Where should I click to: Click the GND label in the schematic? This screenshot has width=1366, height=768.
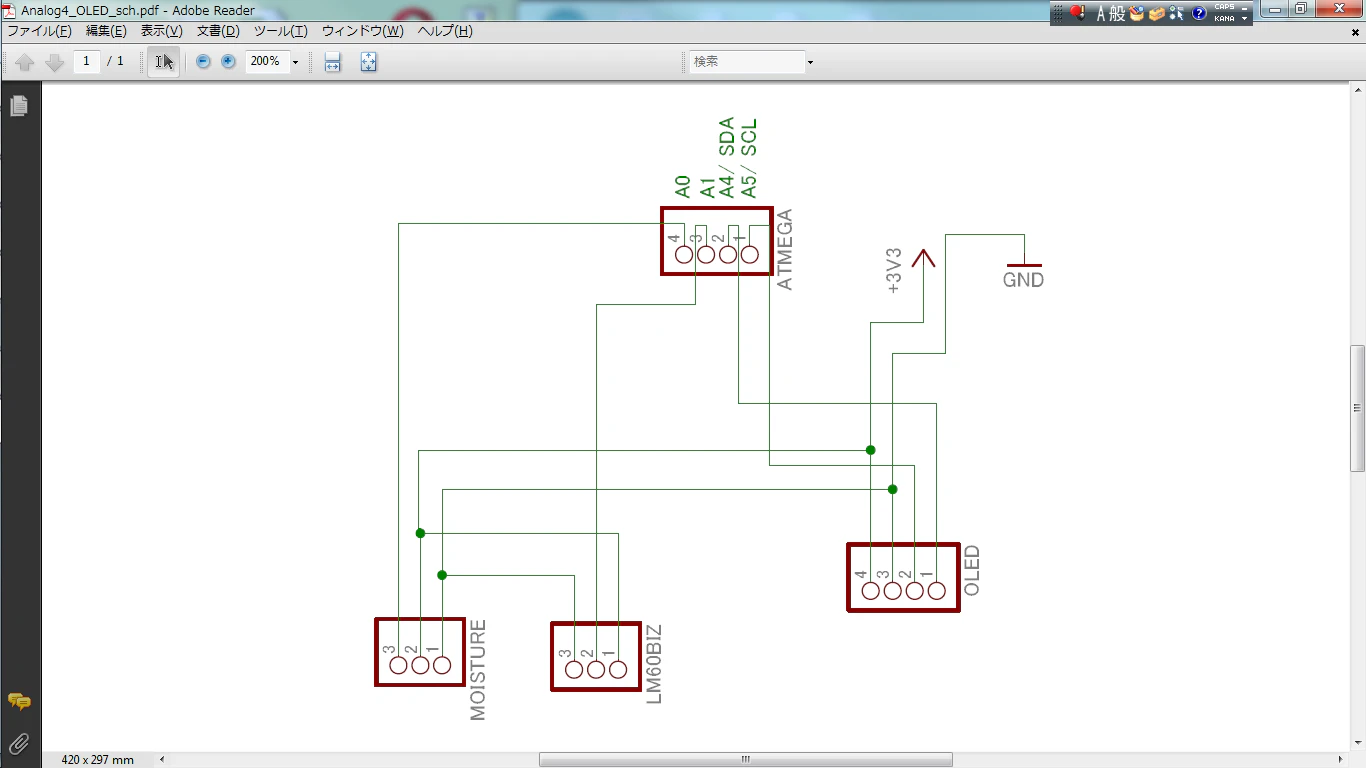pos(1023,280)
